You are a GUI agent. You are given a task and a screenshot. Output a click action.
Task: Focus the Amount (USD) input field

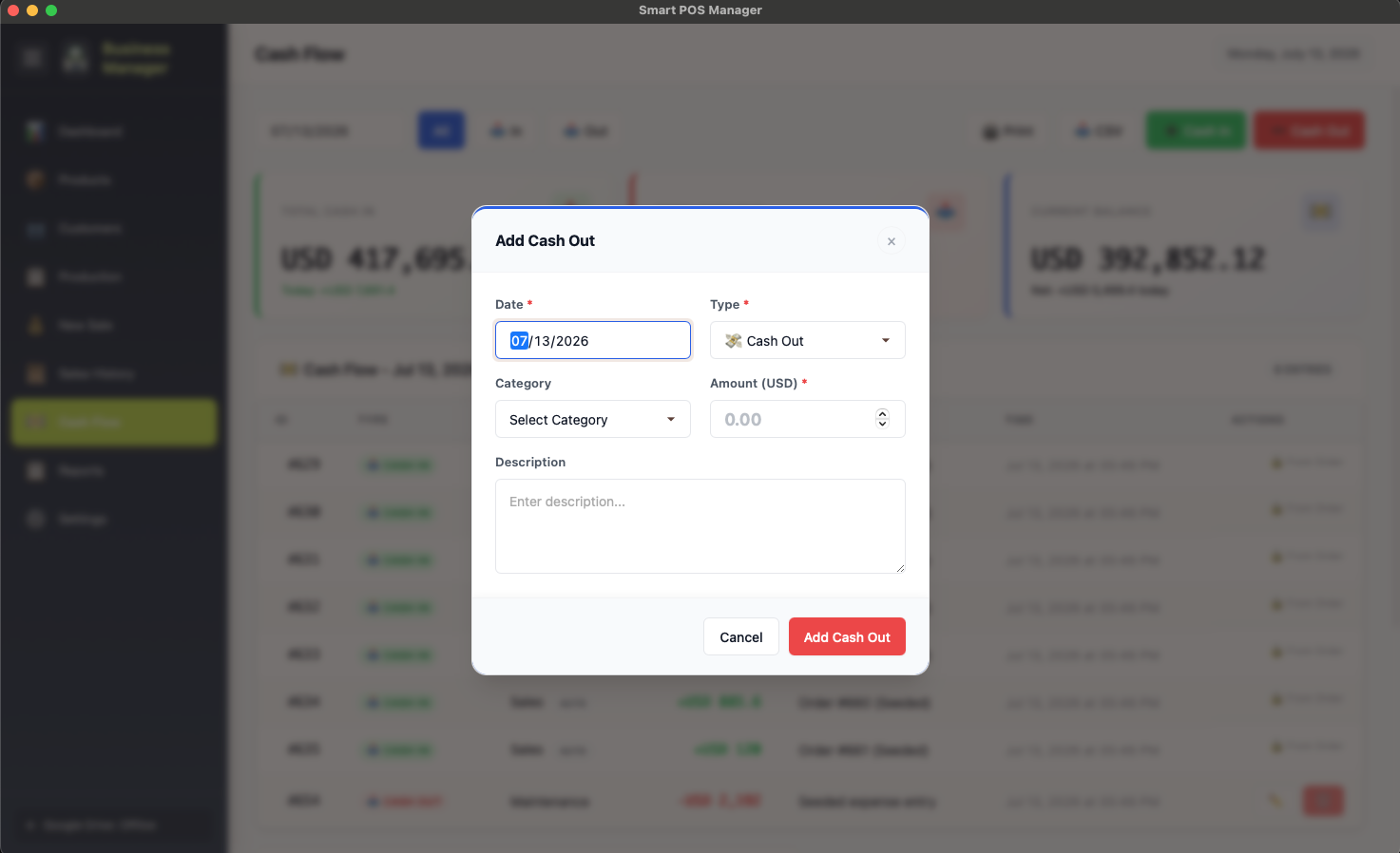(807, 419)
